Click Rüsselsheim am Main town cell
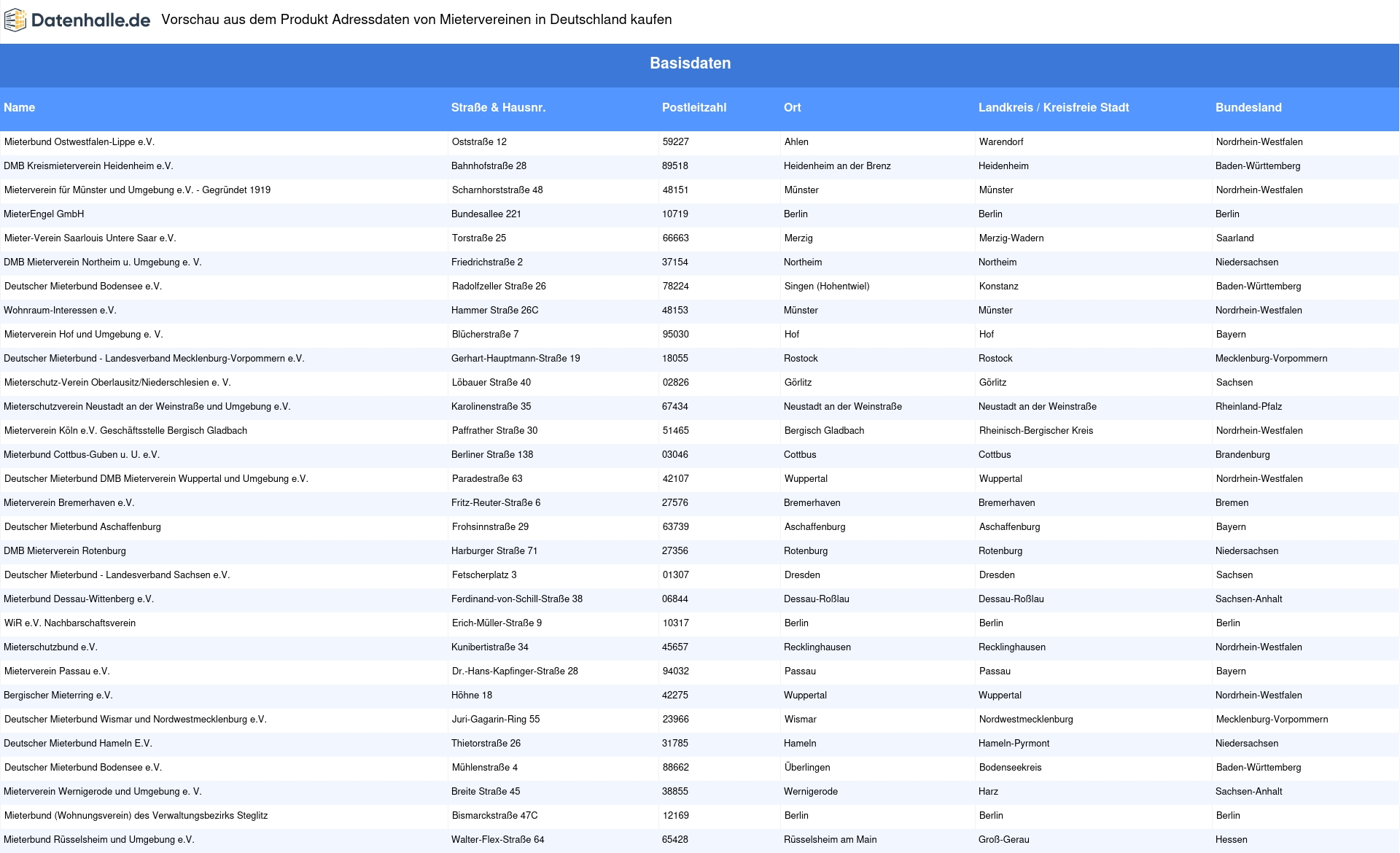The height and width of the screenshot is (853, 1400). coord(831,840)
